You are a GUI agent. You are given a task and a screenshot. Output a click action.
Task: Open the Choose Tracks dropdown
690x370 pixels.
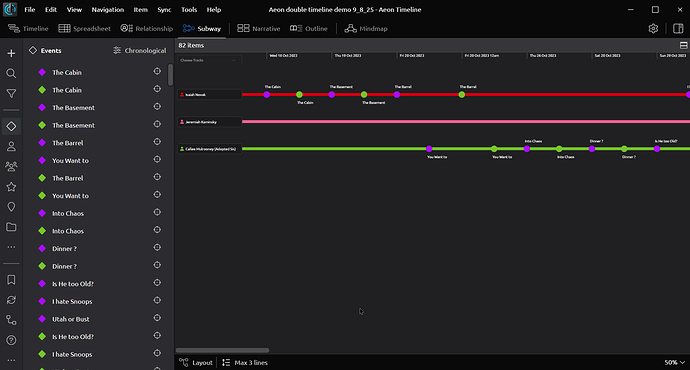pos(209,60)
